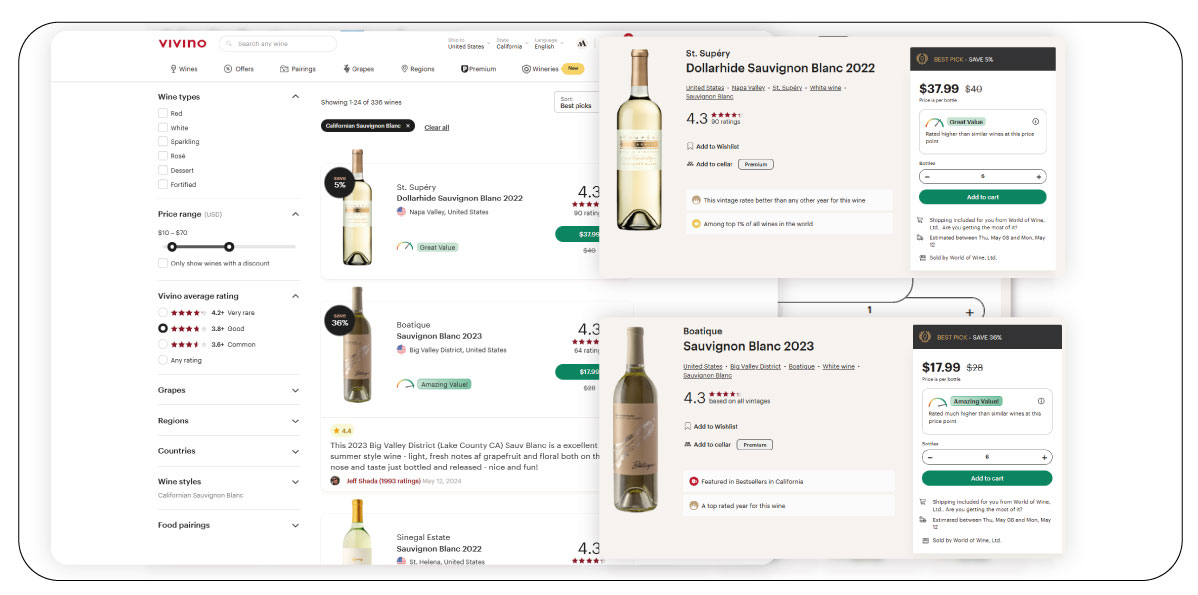
Task: Collapse the Wine types section
Action: (296, 97)
